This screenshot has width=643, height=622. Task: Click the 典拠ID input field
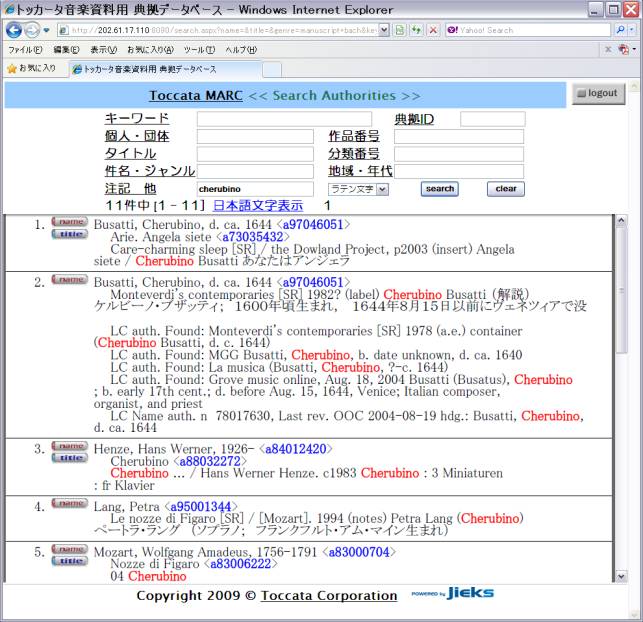(x=493, y=119)
